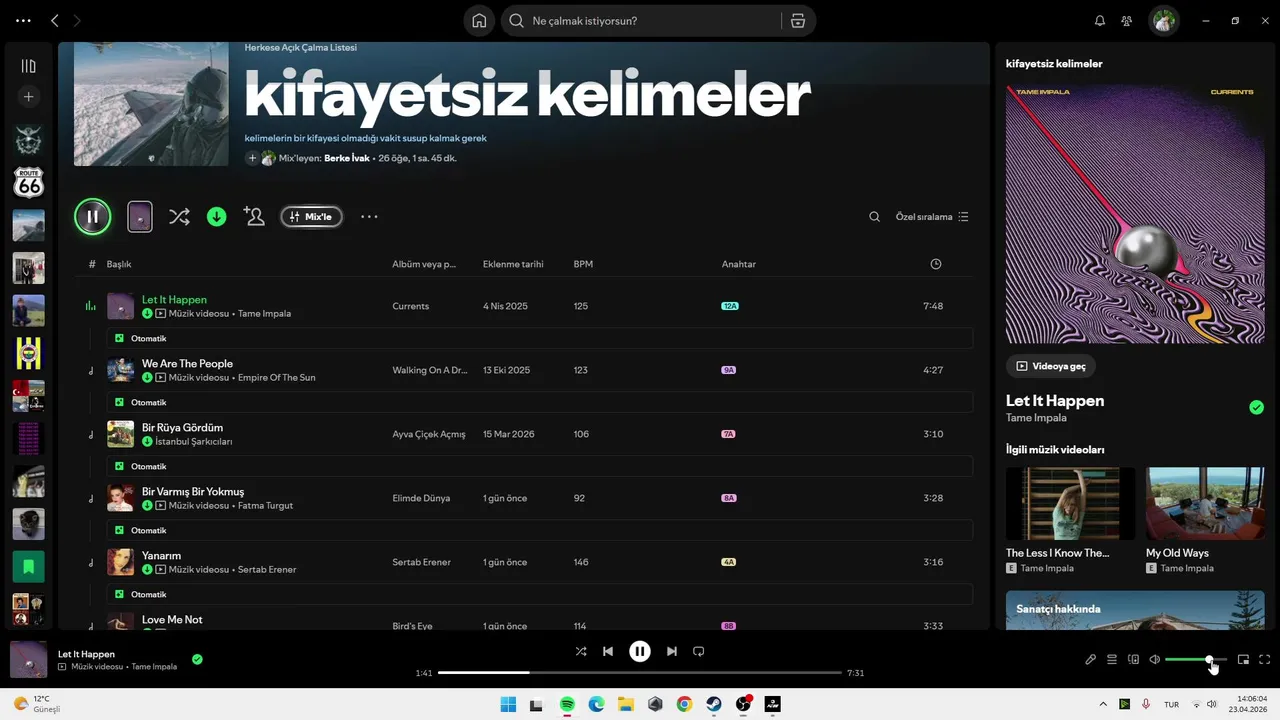This screenshot has height=720, width=1280.
Task: Open the Browse icon in search bar
Action: tap(797, 21)
